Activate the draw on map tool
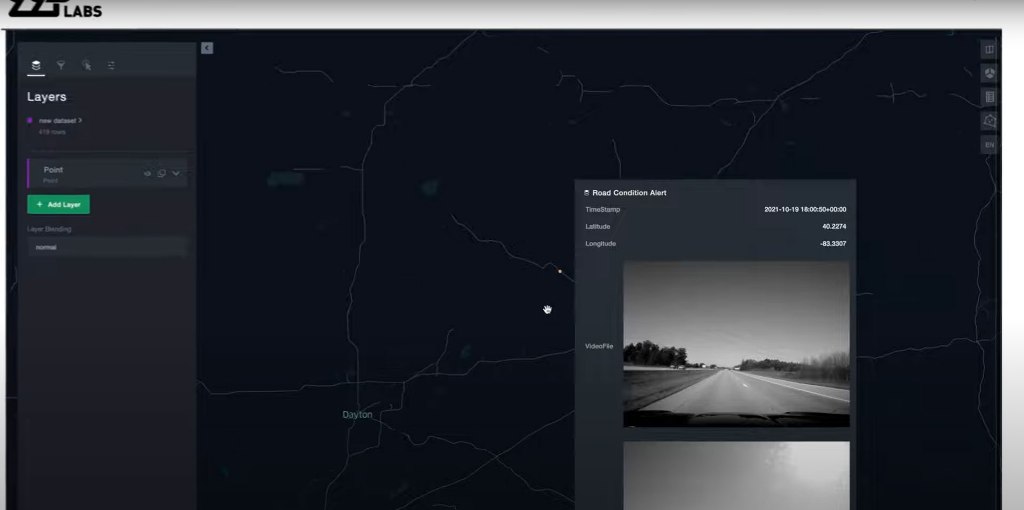The height and width of the screenshot is (510, 1024). pyautogui.click(x=989, y=120)
